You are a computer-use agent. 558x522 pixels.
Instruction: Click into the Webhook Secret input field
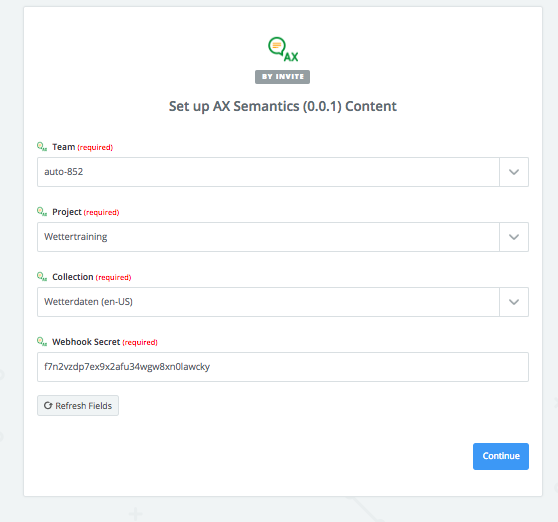283,367
